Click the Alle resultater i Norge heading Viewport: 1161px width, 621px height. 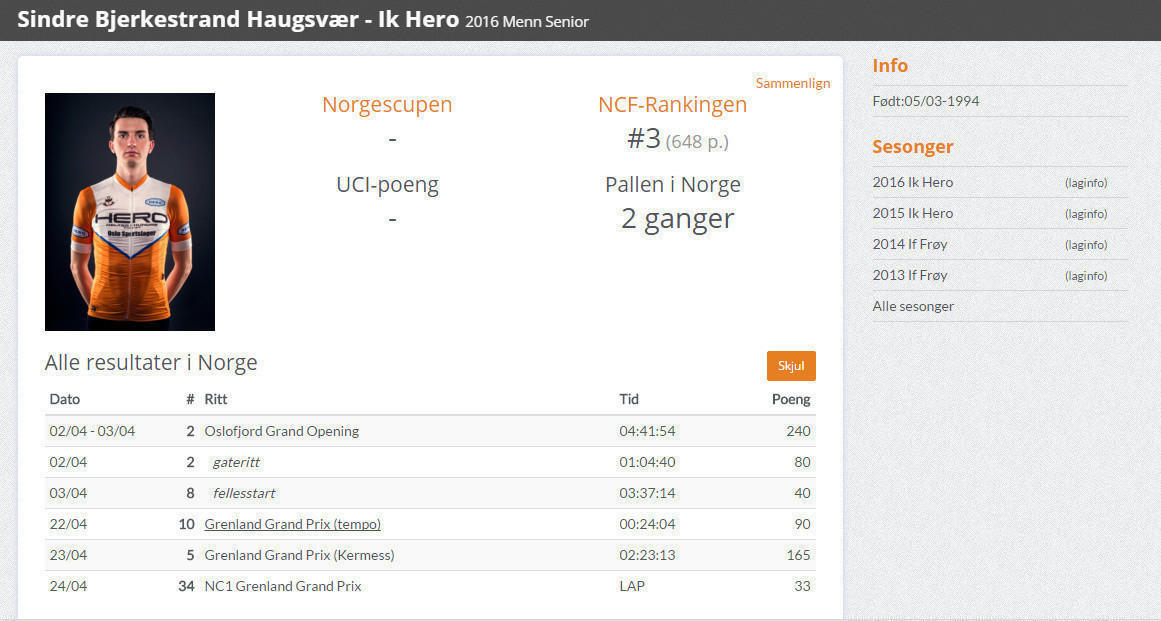(151, 363)
